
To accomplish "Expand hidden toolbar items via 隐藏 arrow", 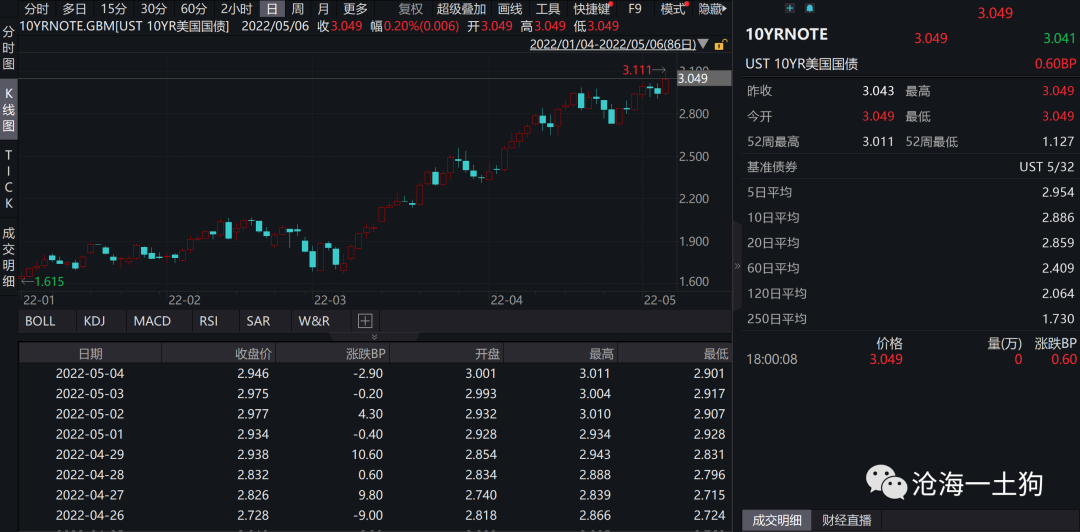I will pos(712,10).
